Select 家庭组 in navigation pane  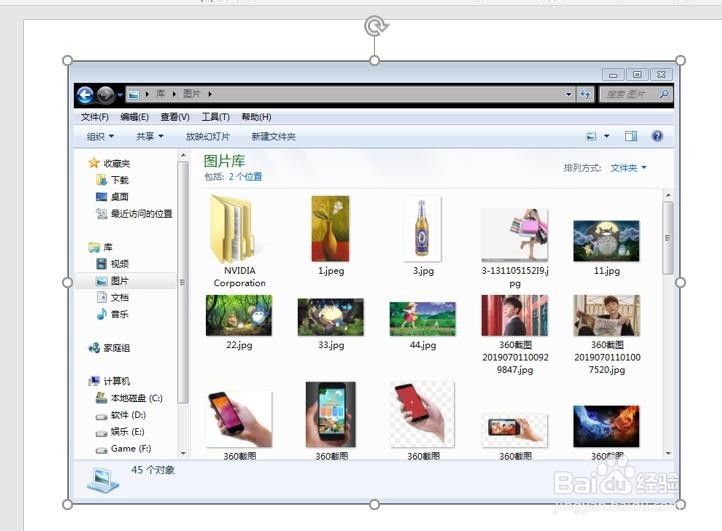point(109,348)
